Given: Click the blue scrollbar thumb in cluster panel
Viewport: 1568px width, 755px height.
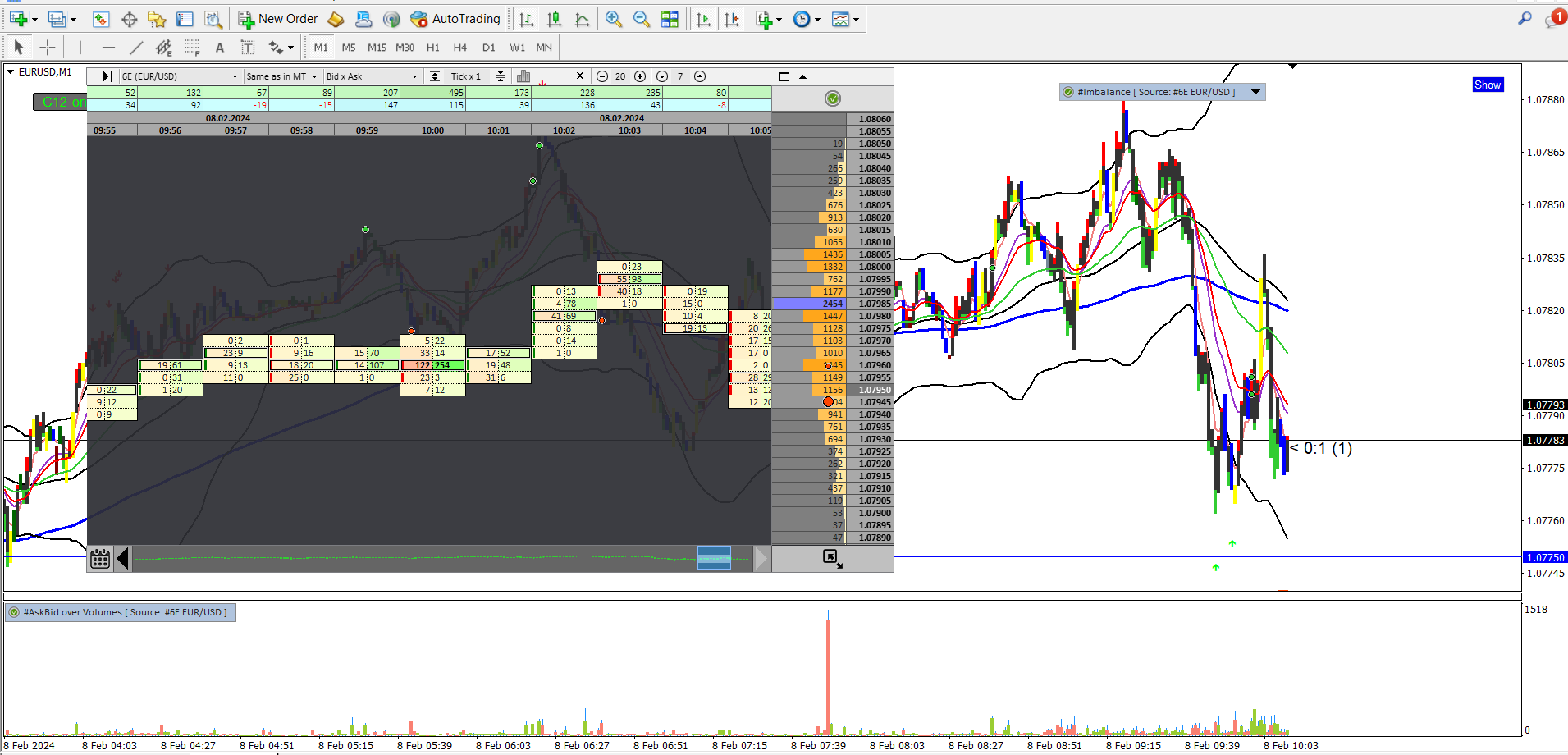Looking at the screenshot, I should 714,558.
